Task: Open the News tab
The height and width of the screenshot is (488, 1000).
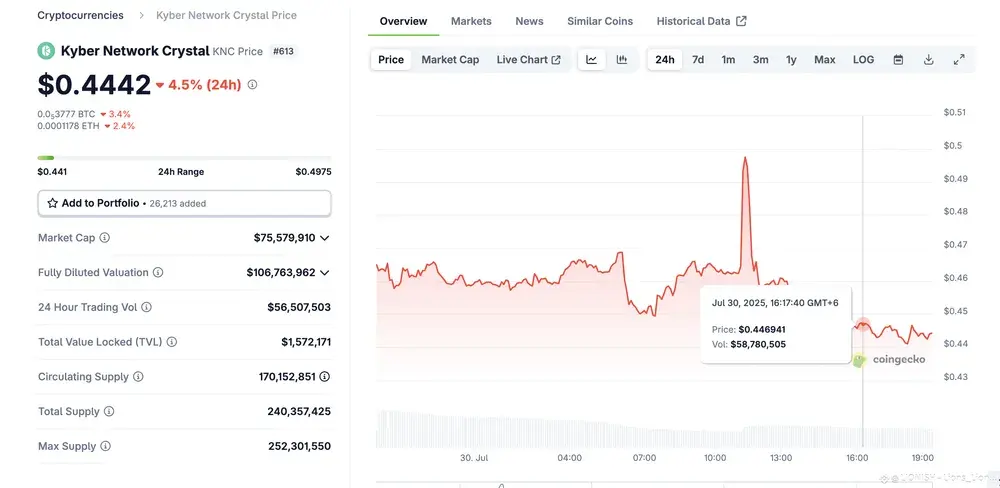Action: [529, 21]
